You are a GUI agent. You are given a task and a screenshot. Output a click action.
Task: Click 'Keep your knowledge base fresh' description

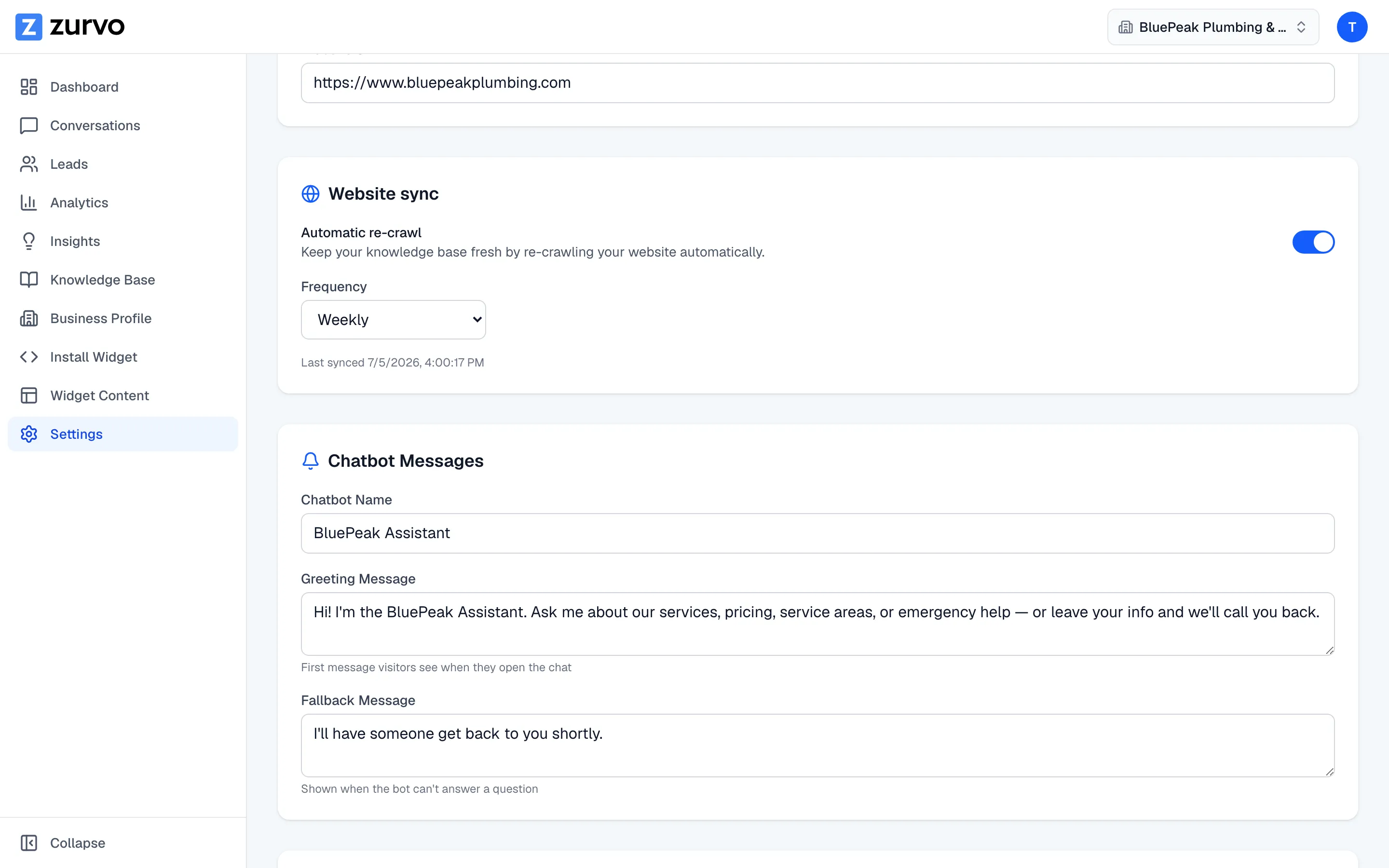(532, 252)
